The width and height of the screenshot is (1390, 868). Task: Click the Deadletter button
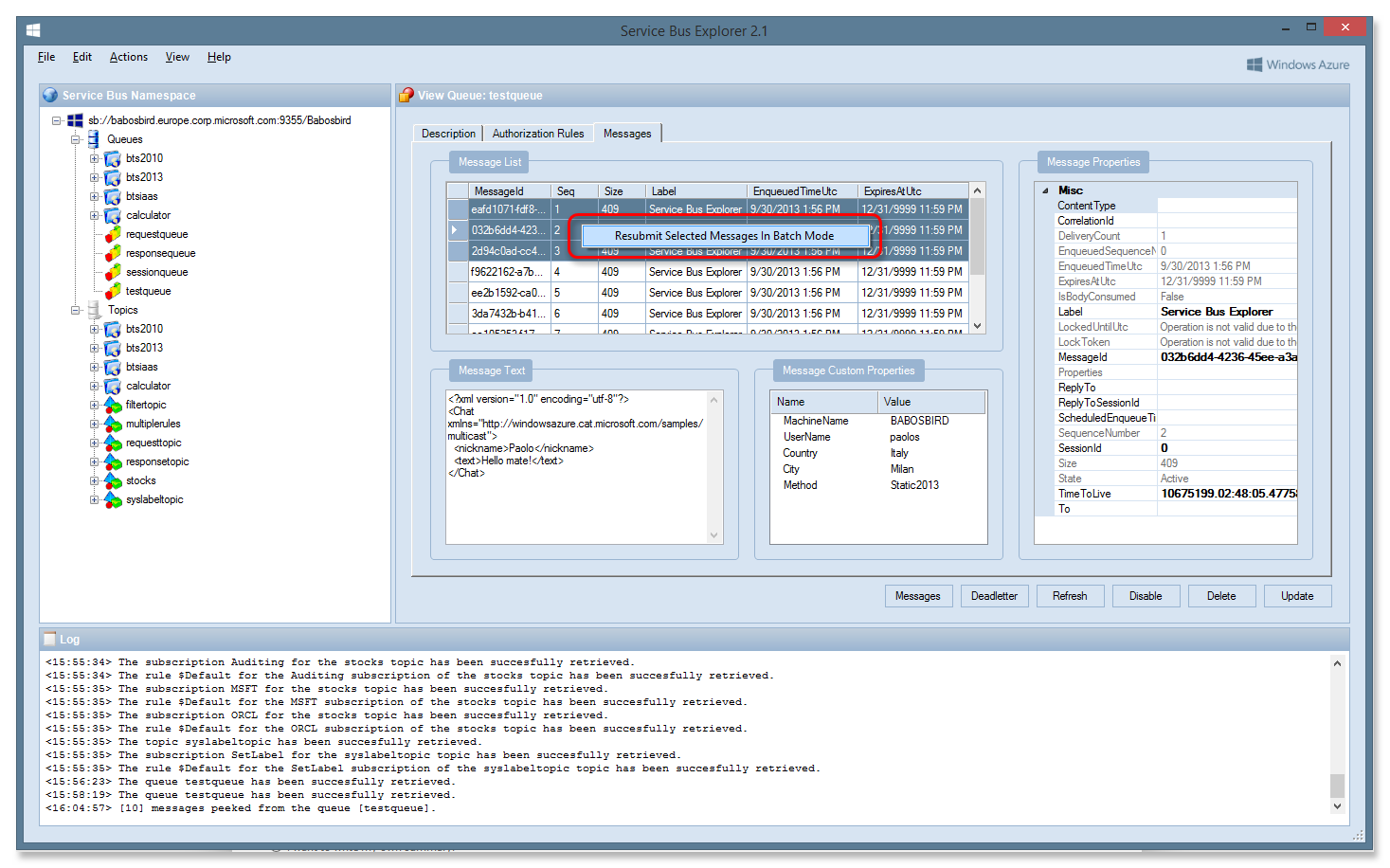tap(995, 596)
